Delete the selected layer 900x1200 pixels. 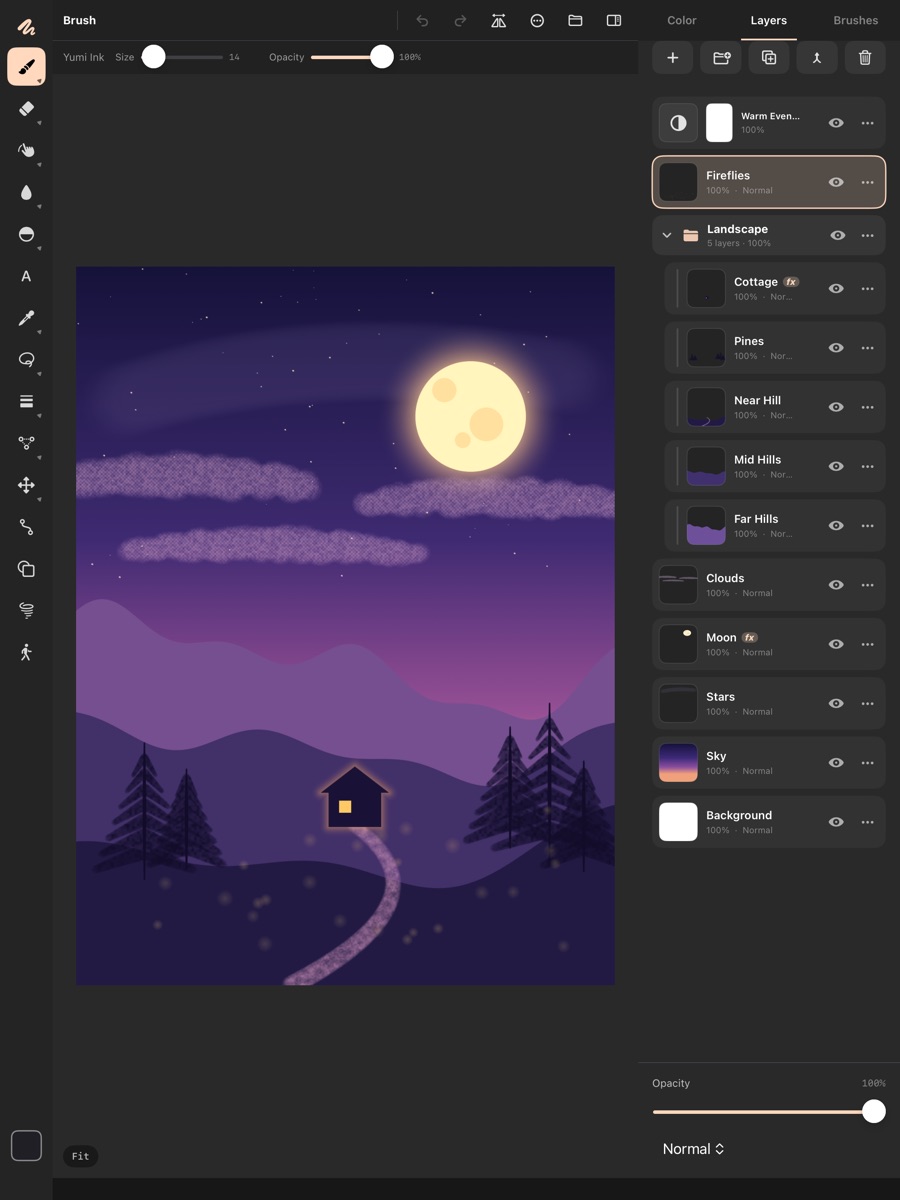coord(865,58)
